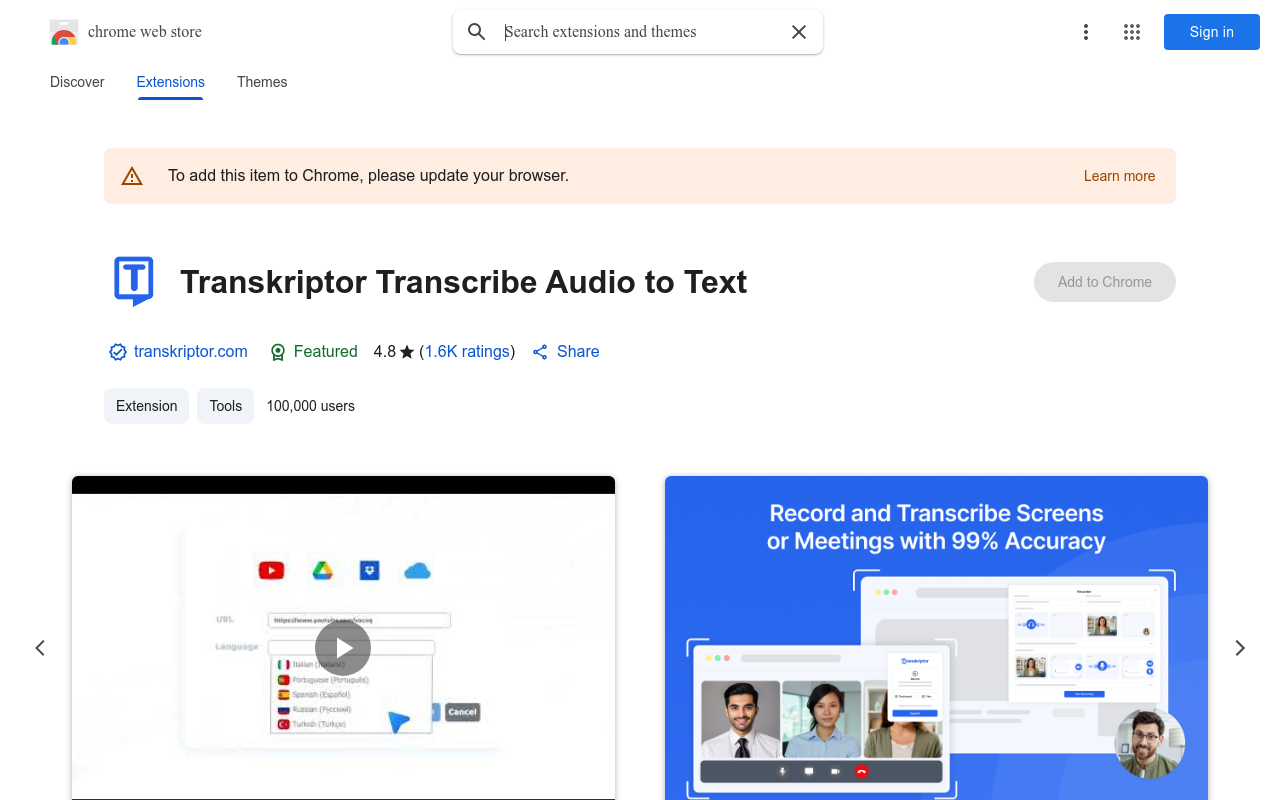Click the Featured label text
The height and width of the screenshot is (800, 1280).
(x=325, y=352)
